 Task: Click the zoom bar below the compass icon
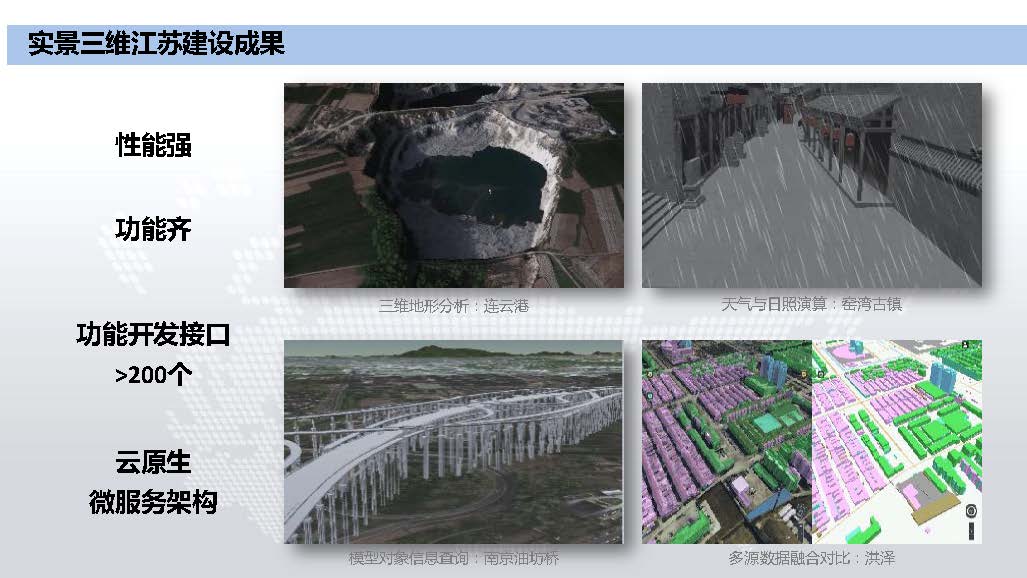tap(970, 529)
